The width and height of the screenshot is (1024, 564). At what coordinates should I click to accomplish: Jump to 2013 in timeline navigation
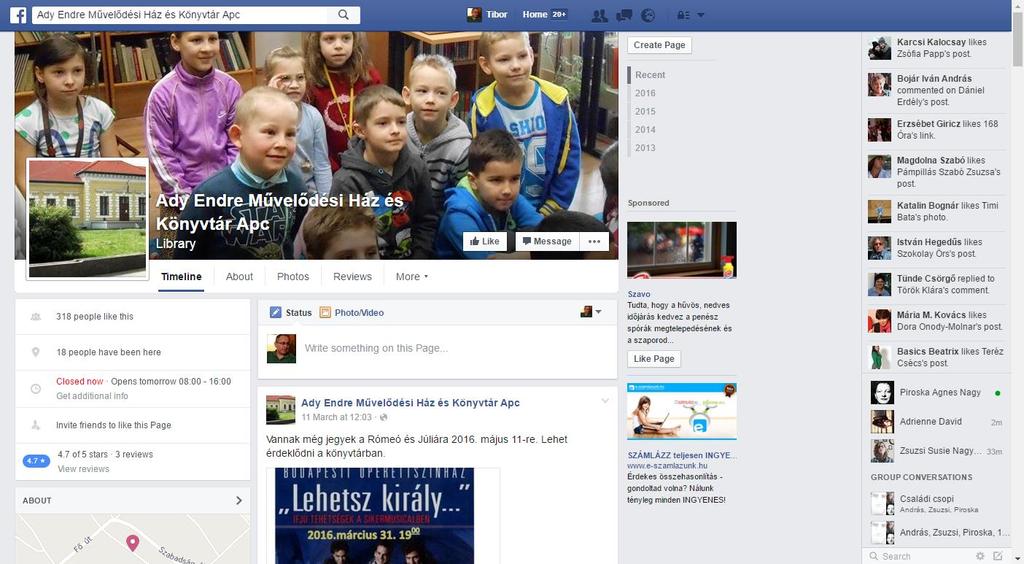pyautogui.click(x=645, y=148)
